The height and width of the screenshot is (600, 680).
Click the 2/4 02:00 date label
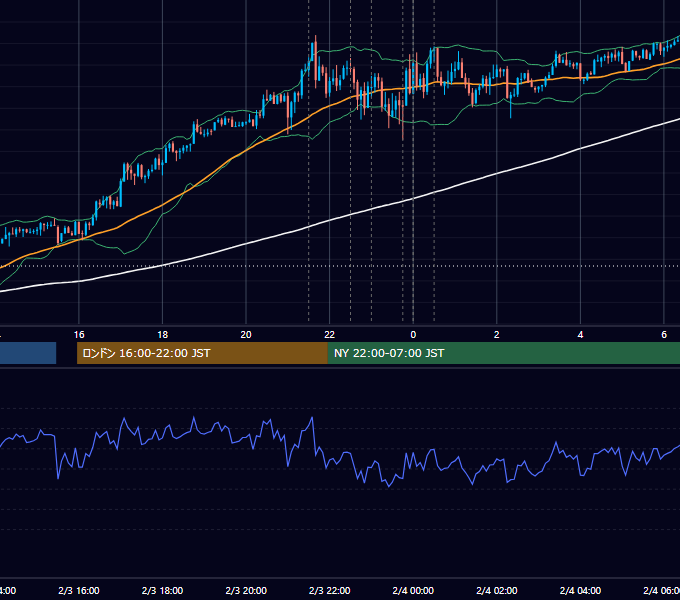point(497,591)
